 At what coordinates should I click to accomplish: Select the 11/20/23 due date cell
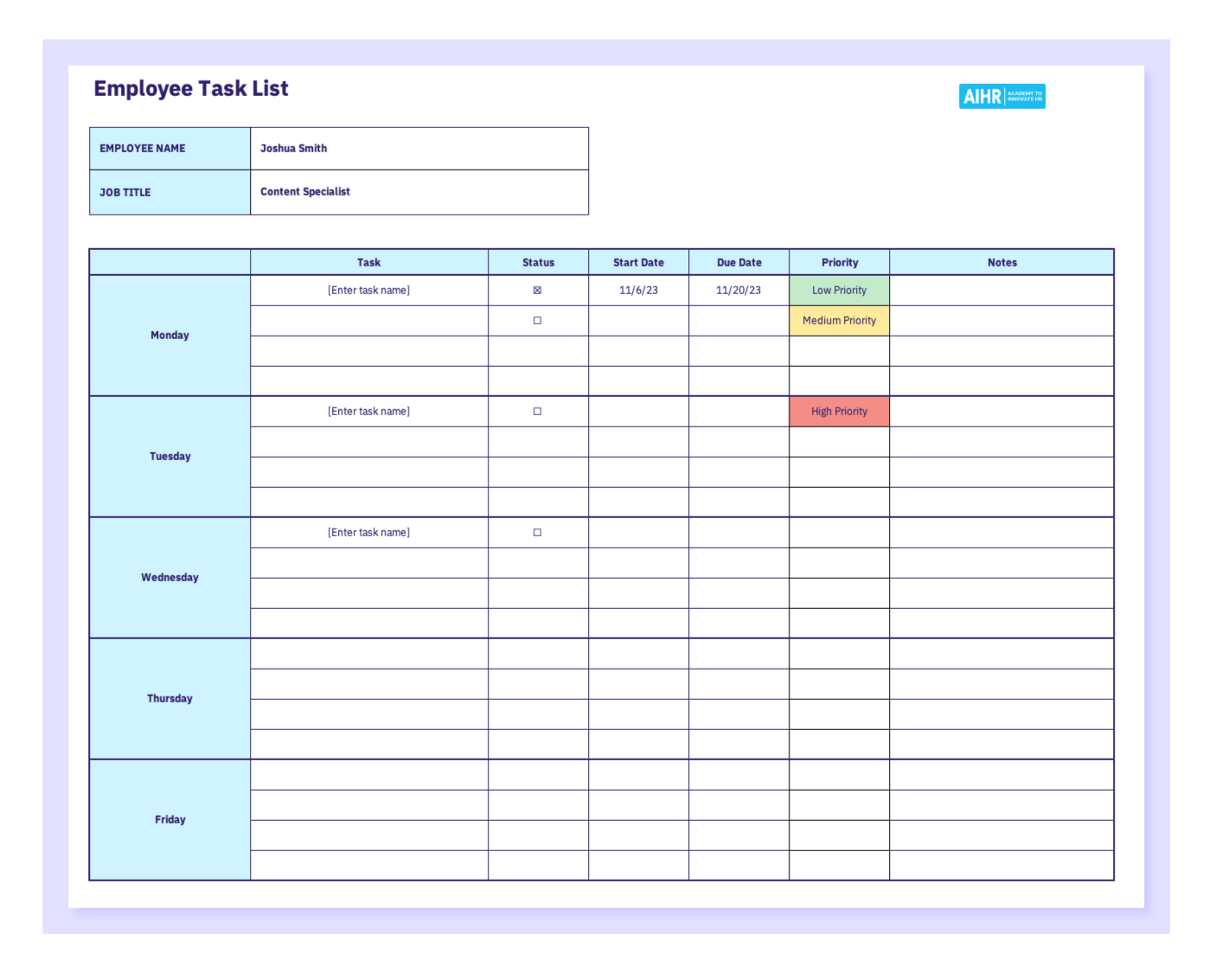(x=739, y=291)
